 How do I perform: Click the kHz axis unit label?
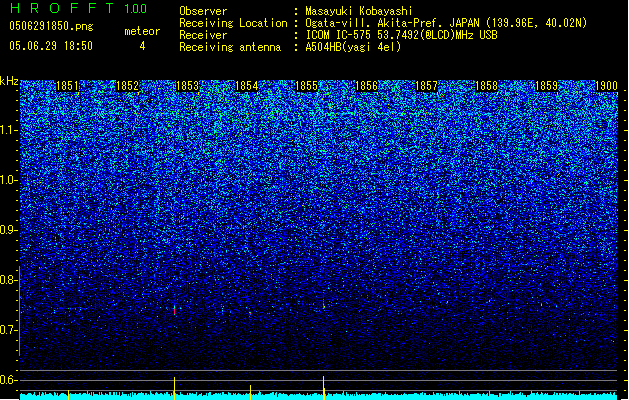(x=9, y=81)
